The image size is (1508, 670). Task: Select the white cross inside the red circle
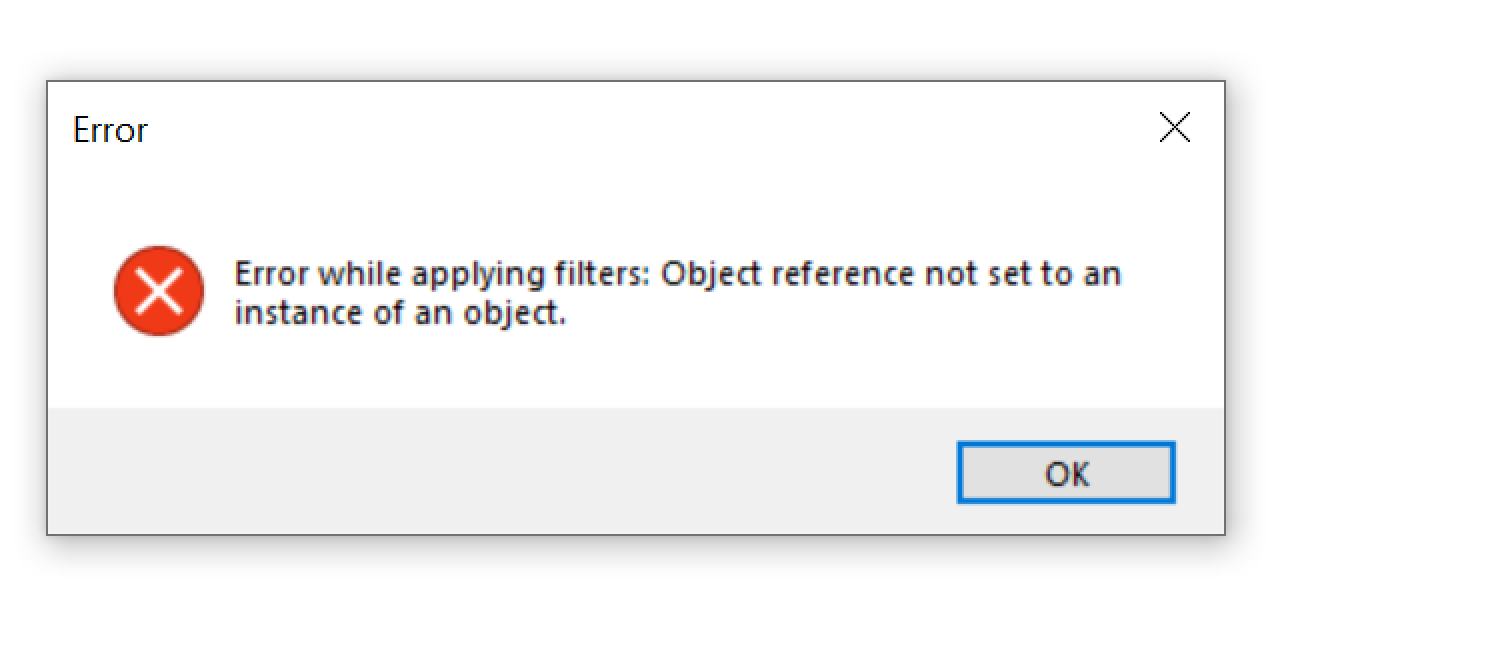159,291
